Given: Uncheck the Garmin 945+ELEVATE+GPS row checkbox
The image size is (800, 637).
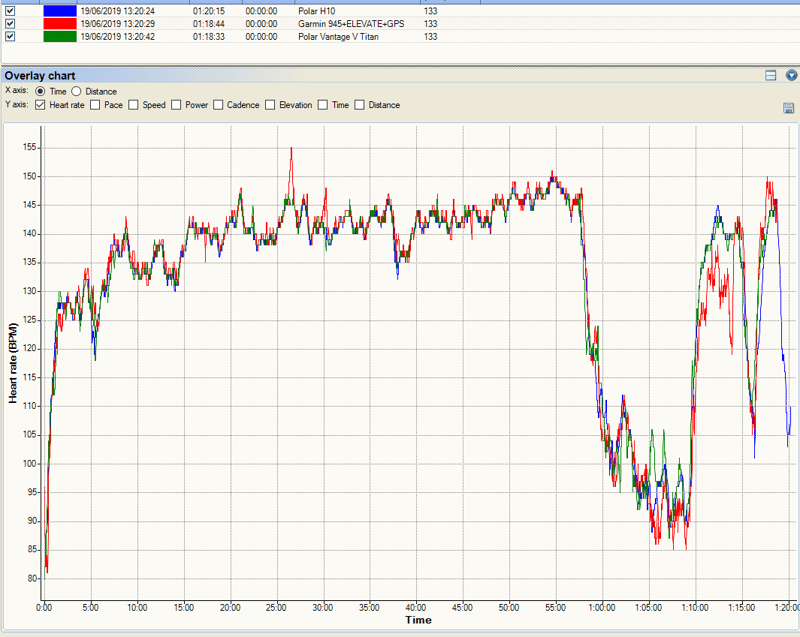Looking at the screenshot, I should click(10, 23).
